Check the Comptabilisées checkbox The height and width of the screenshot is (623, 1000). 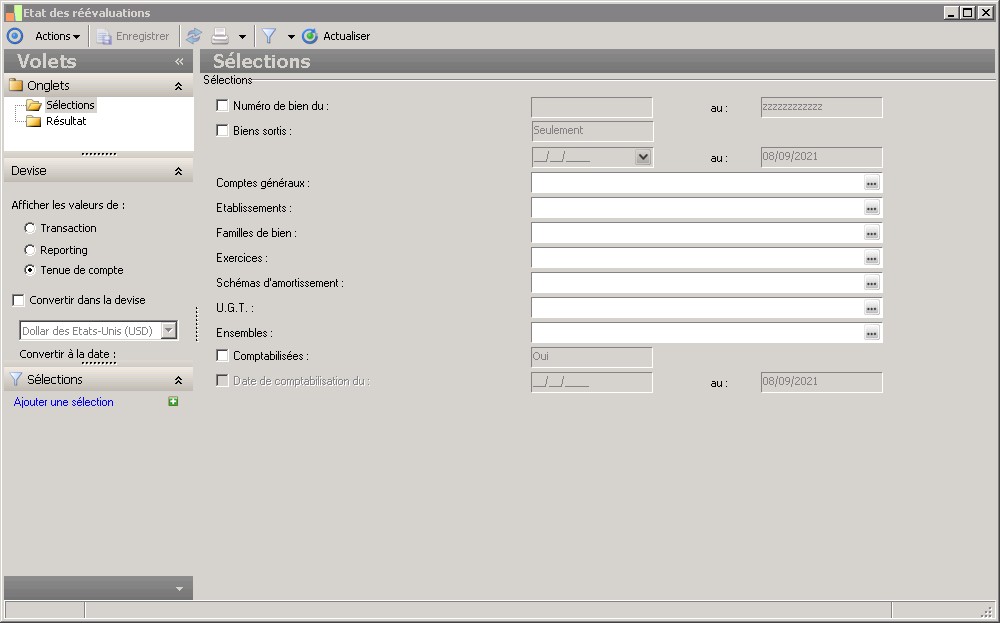click(x=222, y=356)
